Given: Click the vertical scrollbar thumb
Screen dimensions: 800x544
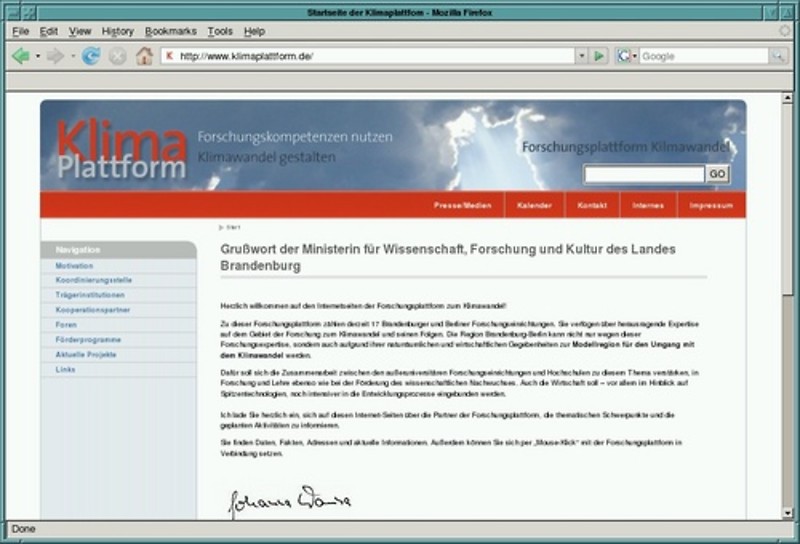Looking at the screenshot, I should point(787,199).
